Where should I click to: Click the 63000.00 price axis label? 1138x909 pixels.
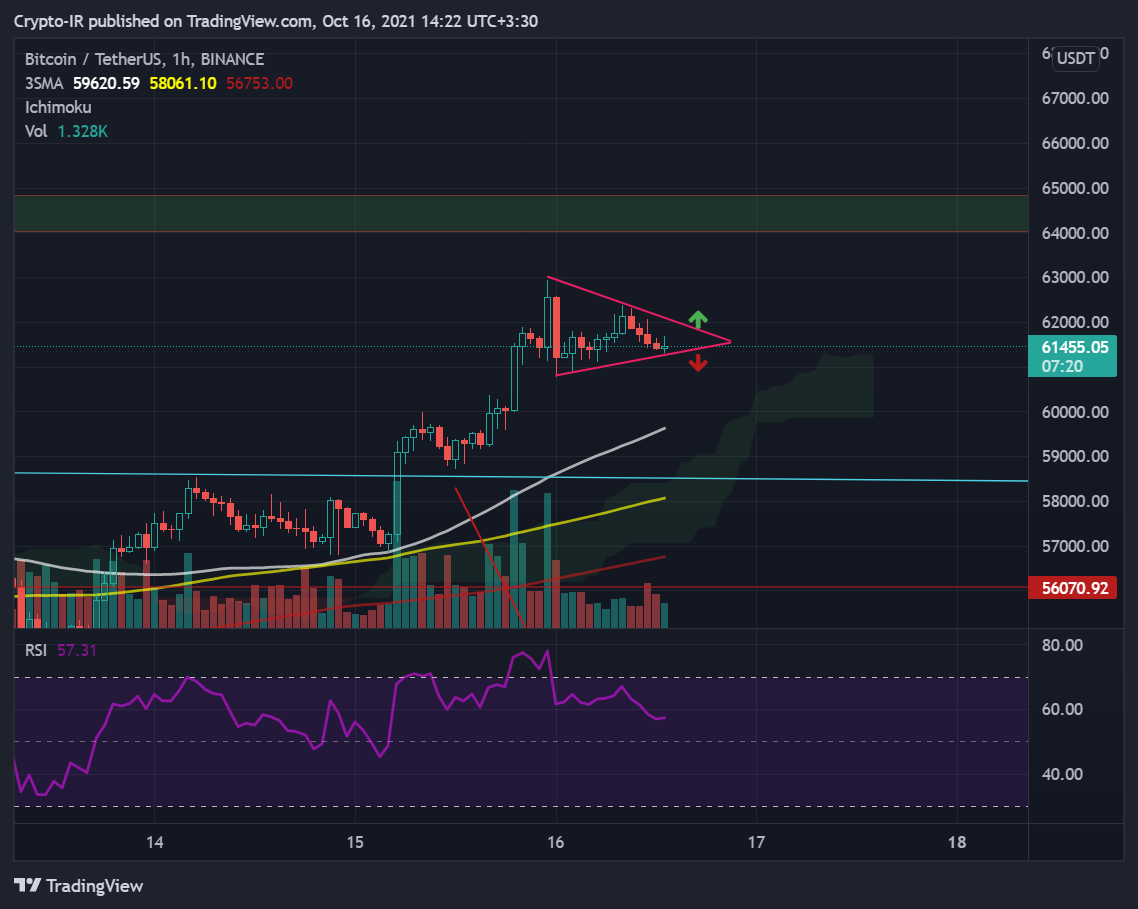coord(1075,277)
